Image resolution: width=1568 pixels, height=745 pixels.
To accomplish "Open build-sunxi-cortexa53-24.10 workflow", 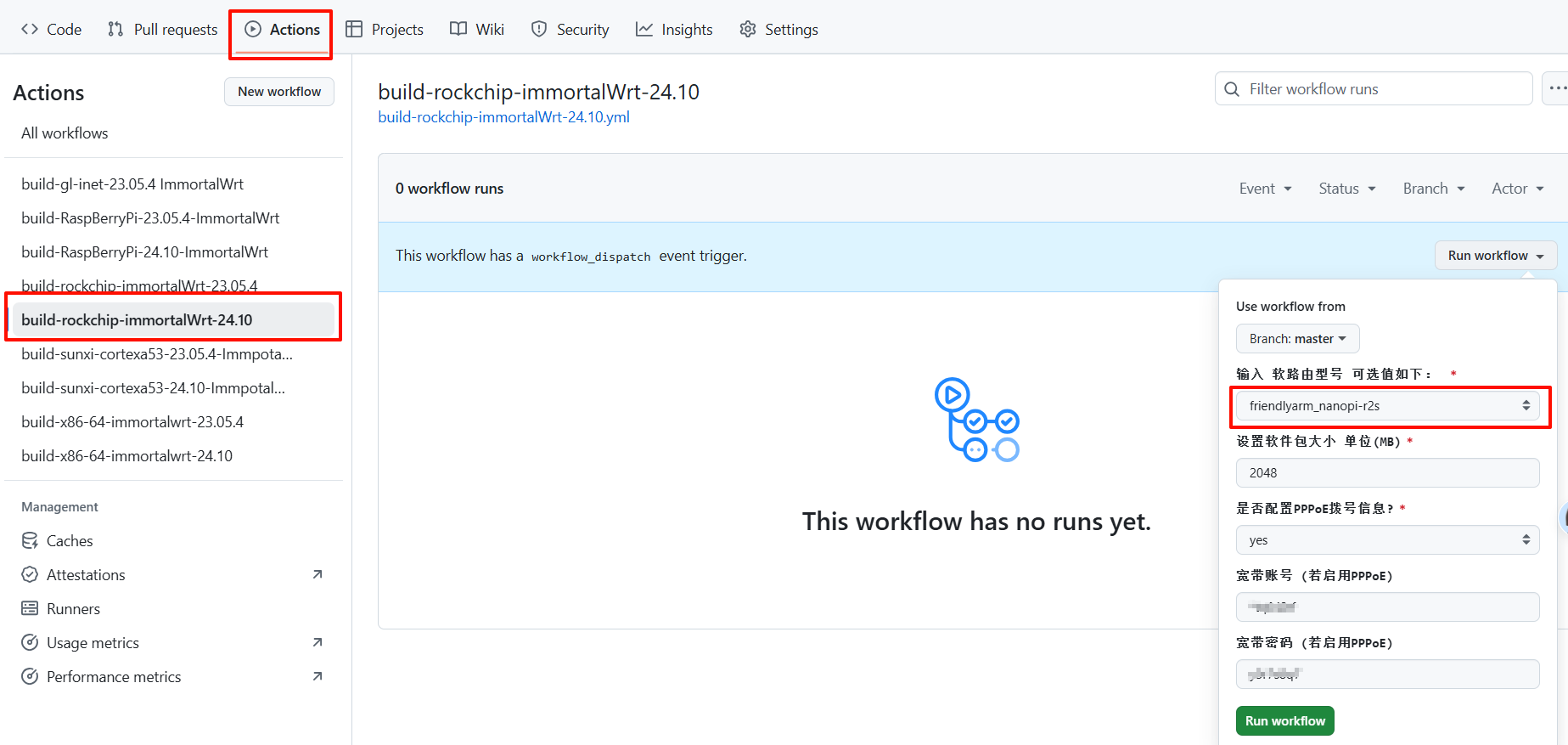I will (x=153, y=388).
